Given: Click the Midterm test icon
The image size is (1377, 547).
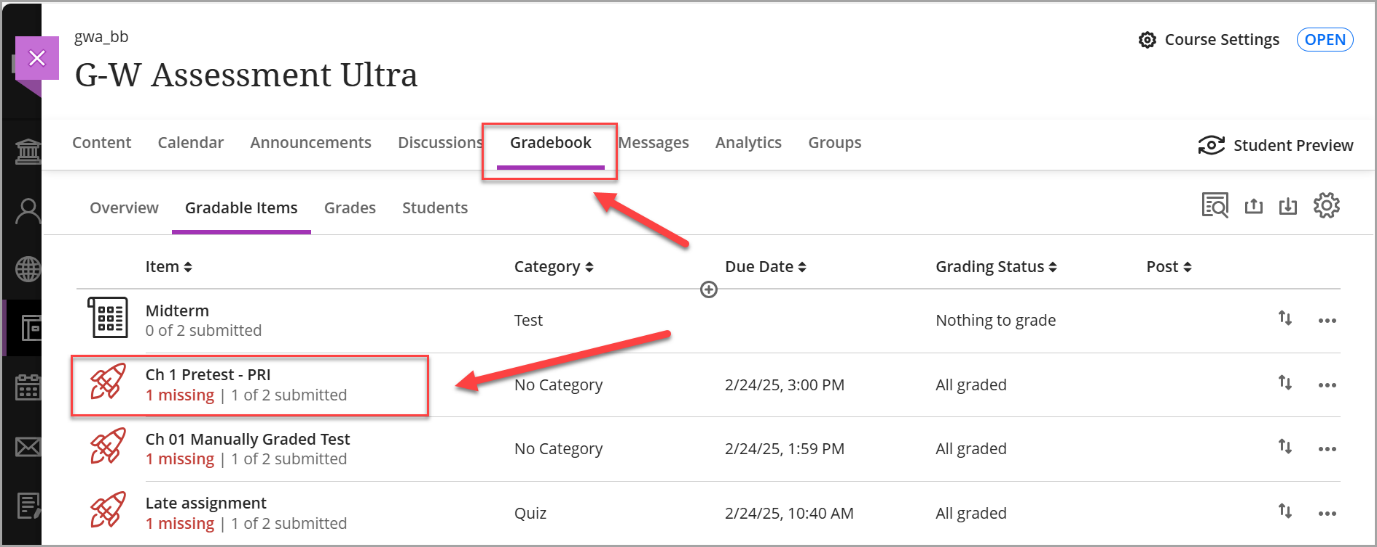Looking at the screenshot, I should click(107, 318).
